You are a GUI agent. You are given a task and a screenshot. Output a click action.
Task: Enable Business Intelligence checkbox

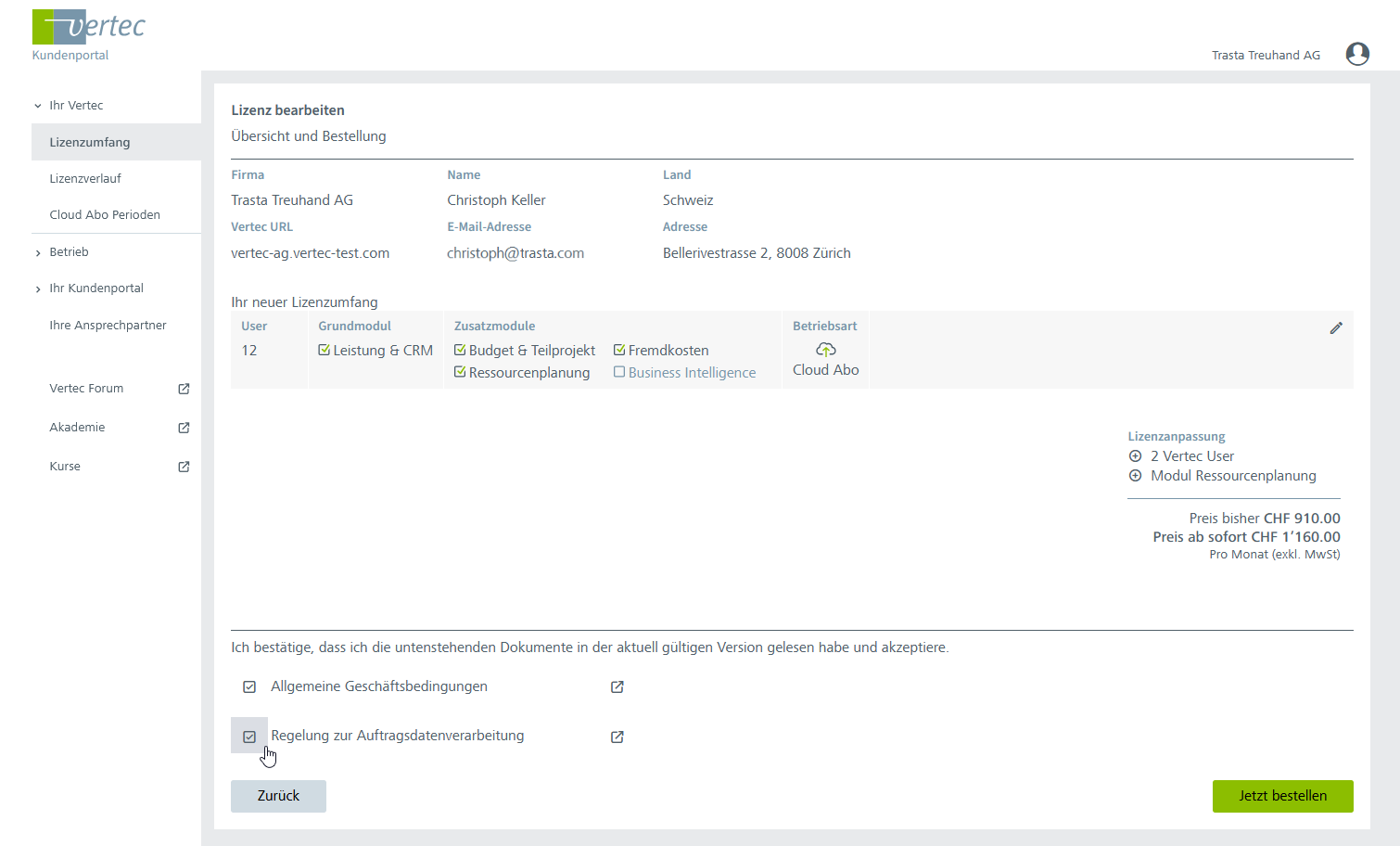tap(619, 372)
